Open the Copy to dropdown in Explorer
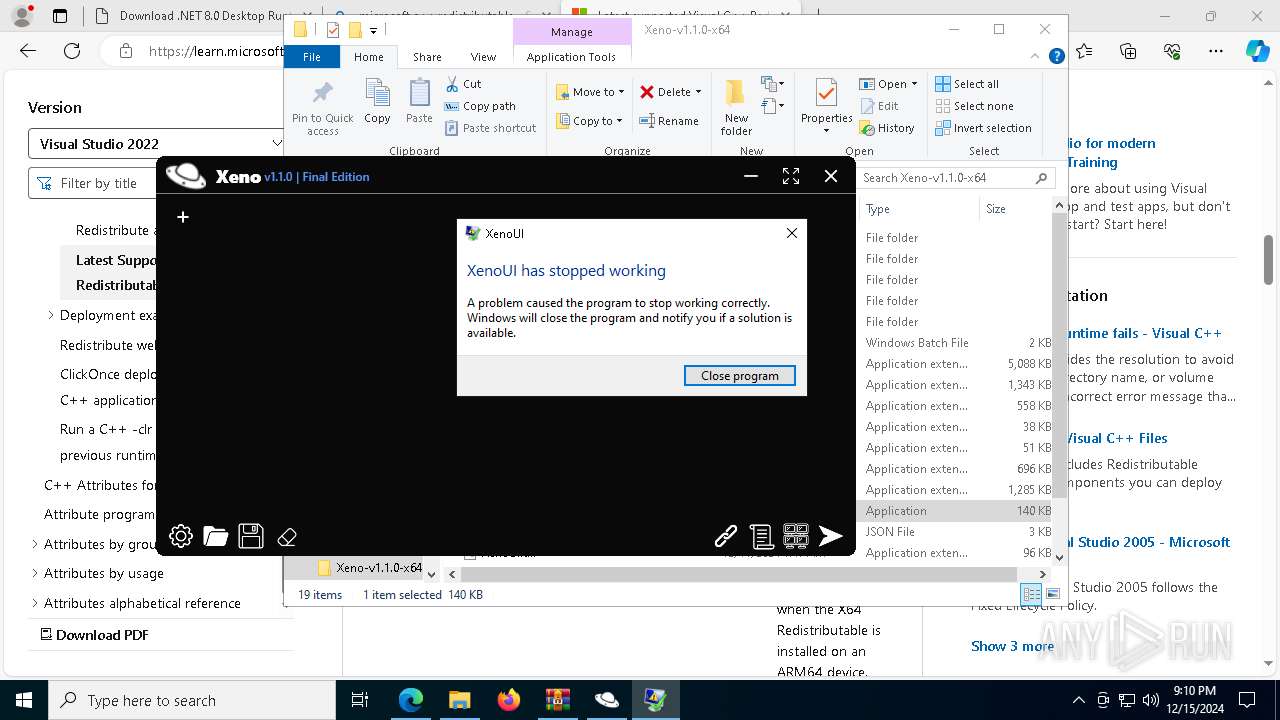The height and width of the screenshot is (720, 1280). pyautogui.click(x=589, y=121)
